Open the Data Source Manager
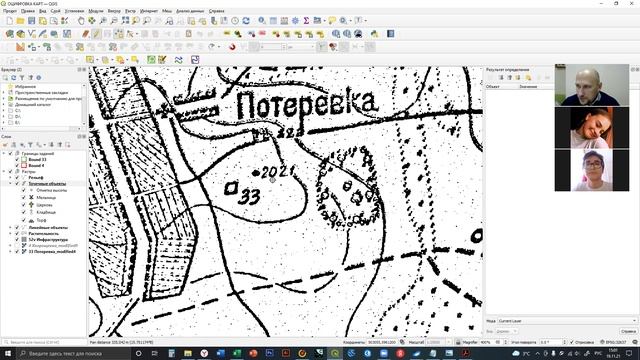The width and height of the screenshot is (640, 360). pos(9,34)
